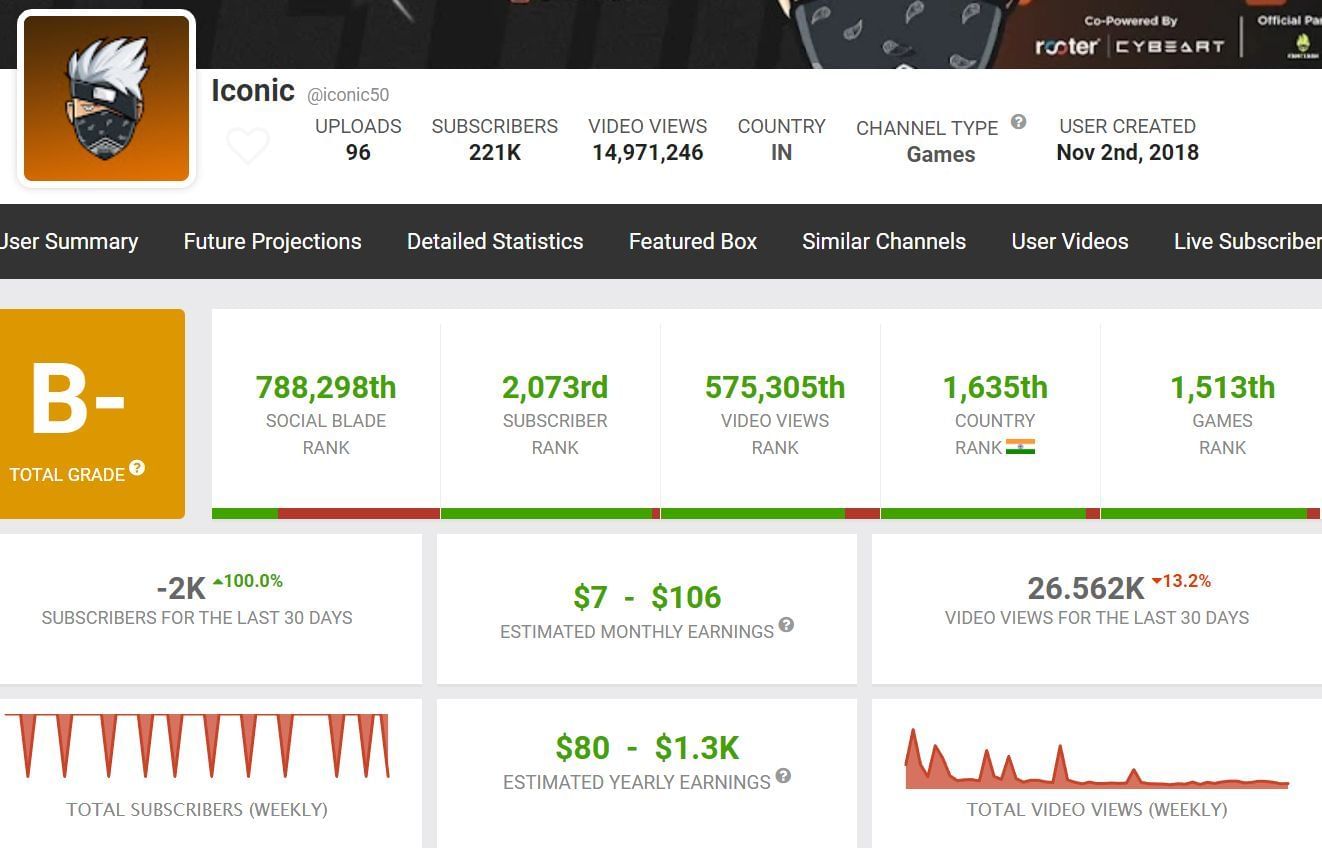The image size is (1322, 848).
Task: Switch to Future Projections tab
Action: [x=272, y=242]
